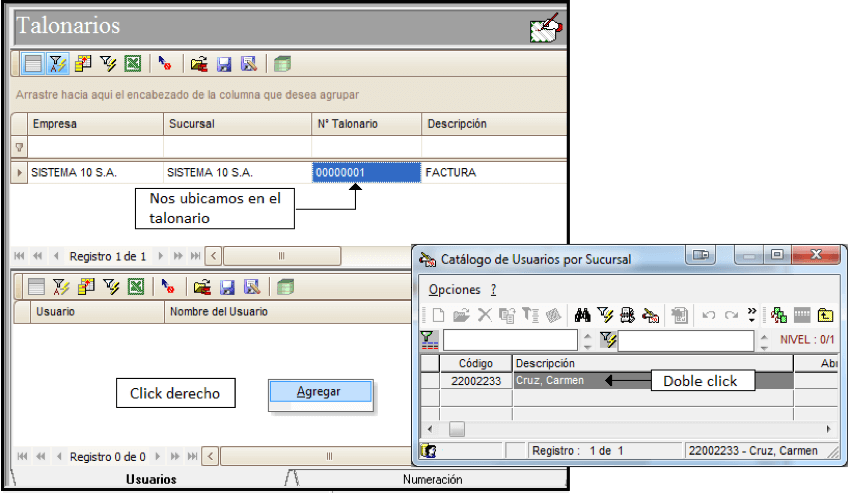Viewport: 851px width, 493px height.
Task: Click the catalog horizontal scrollbar thumb
Action: point(457,429)
